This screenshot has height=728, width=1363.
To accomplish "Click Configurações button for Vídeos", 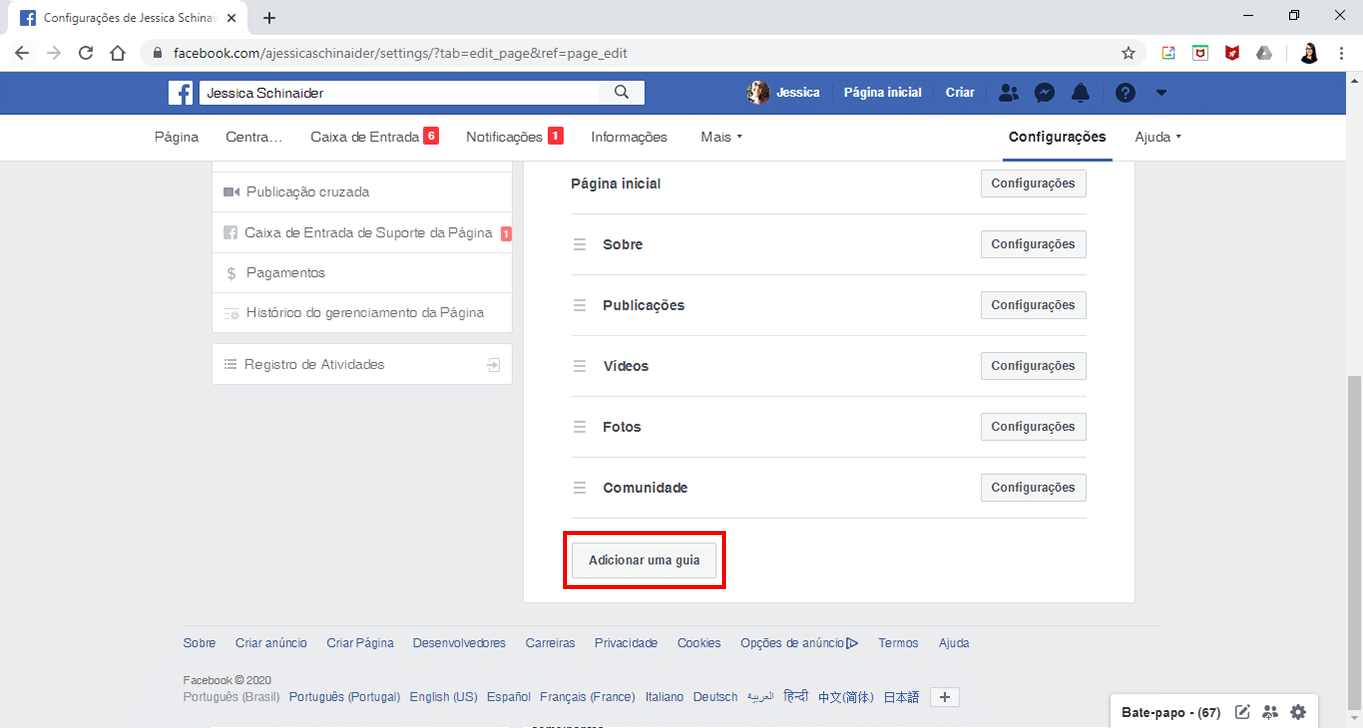I will coord(1033,366).
